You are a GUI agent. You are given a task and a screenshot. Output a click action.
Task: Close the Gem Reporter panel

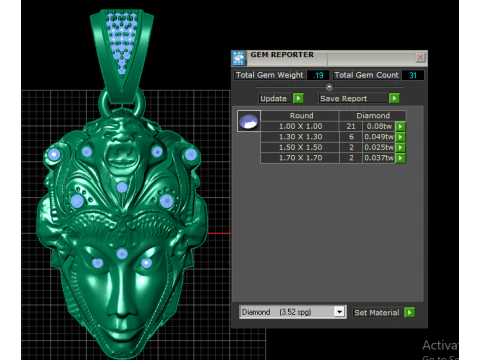coord(420,57)
